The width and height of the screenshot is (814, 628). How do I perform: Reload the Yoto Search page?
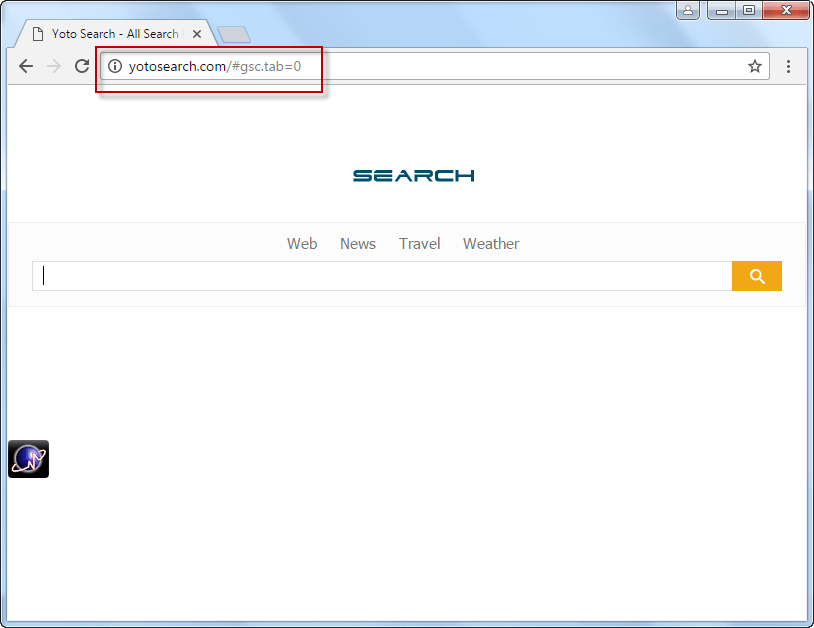point(82,66)
